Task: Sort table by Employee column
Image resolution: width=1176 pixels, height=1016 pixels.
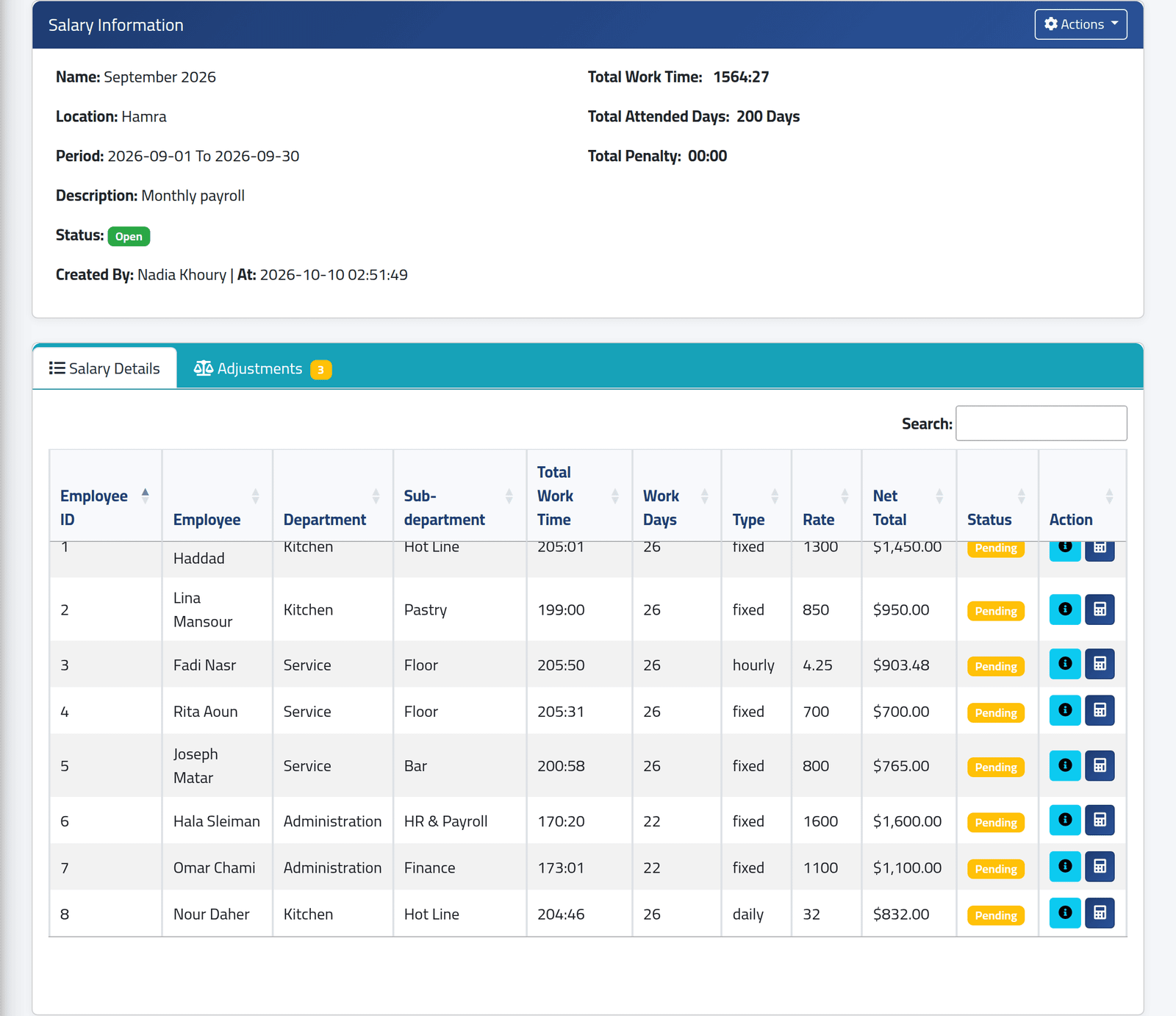Action: point(217,496)
